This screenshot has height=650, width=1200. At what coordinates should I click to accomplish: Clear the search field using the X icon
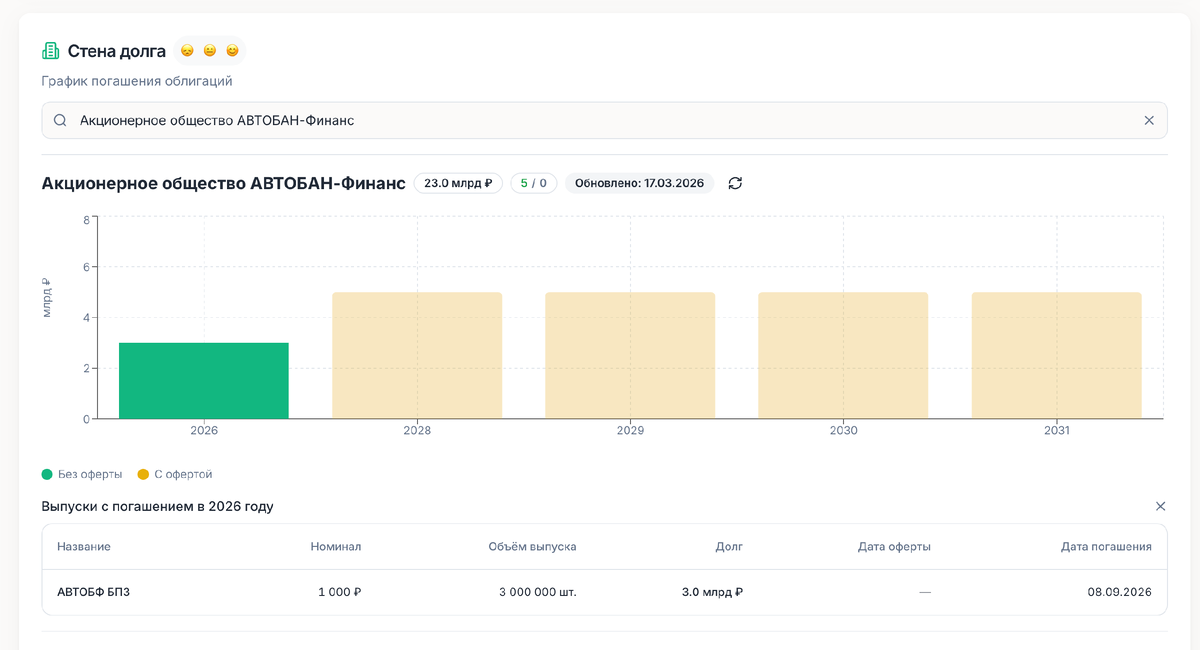click(x=1148, y=119)
